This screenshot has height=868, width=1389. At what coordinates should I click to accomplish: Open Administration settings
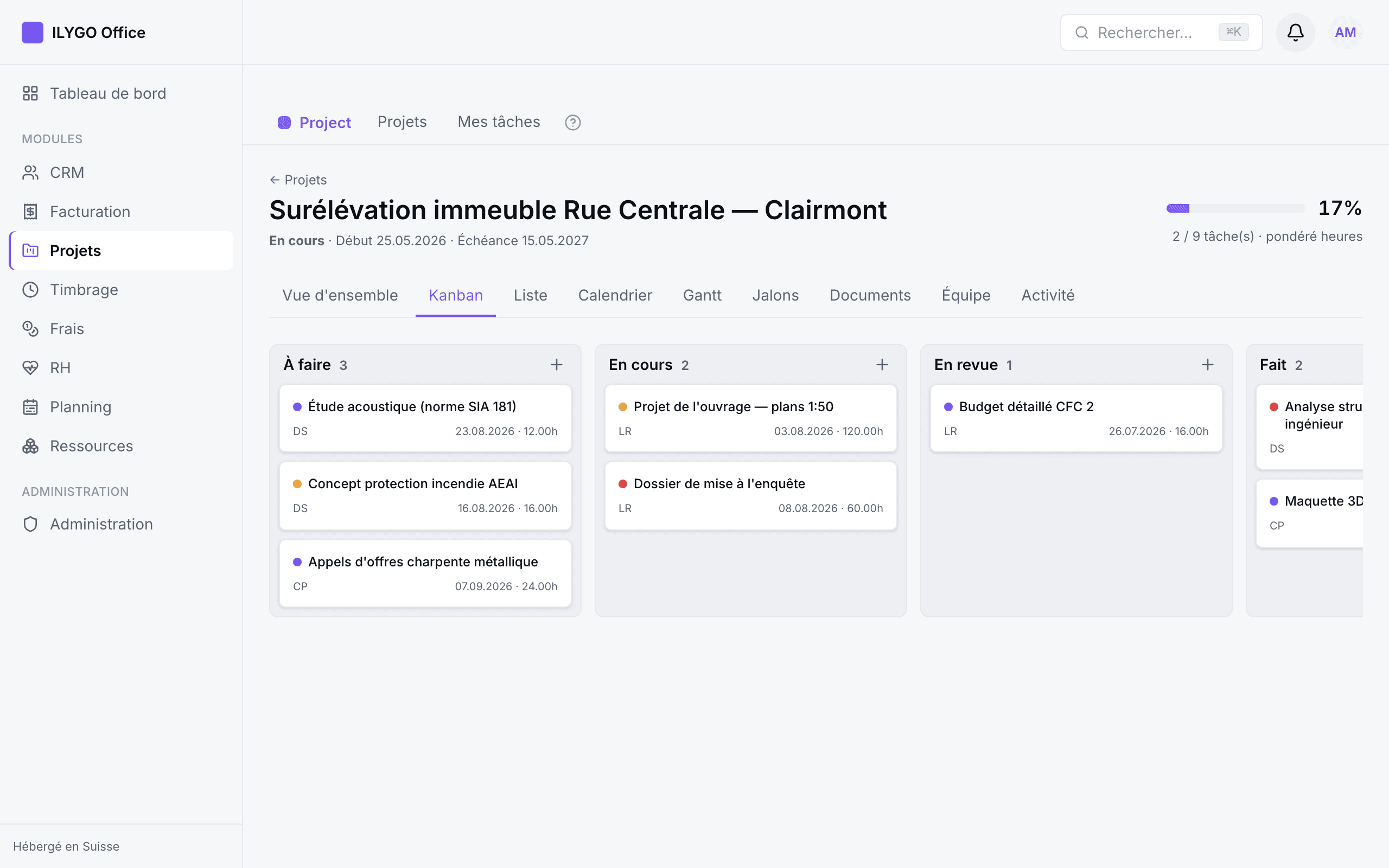click(x=121, y=524)
